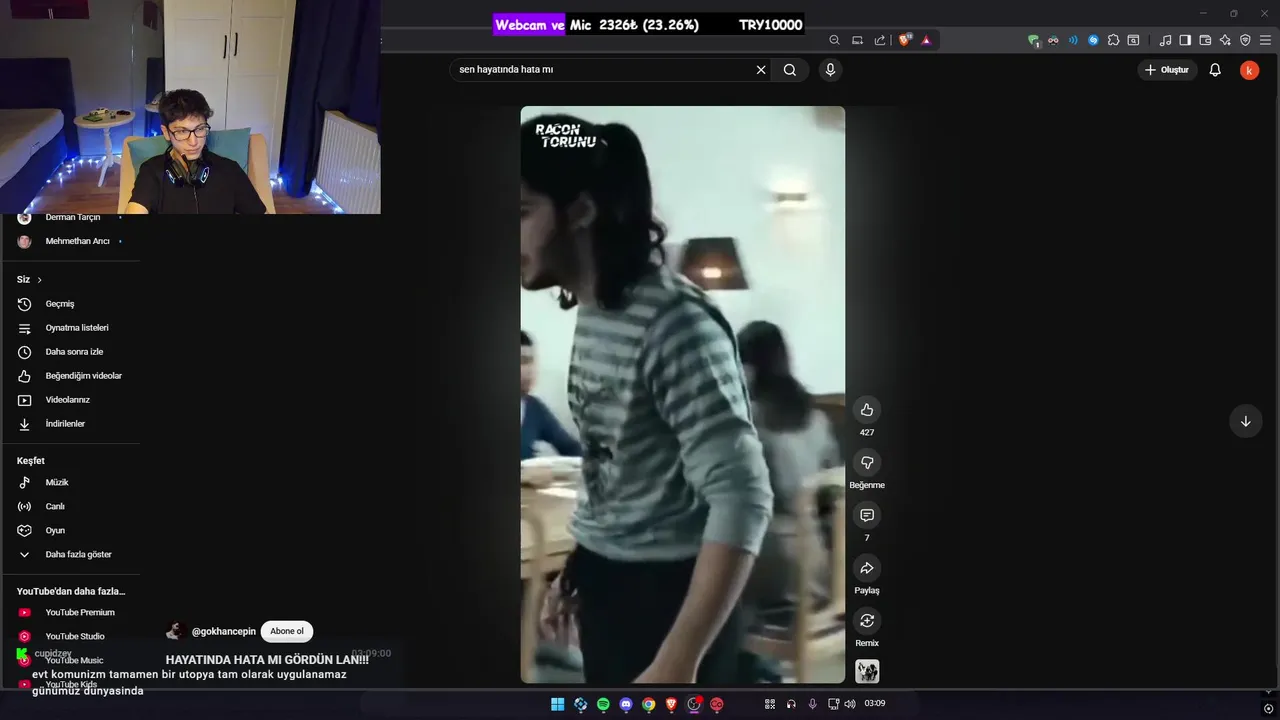Open the Brave VPN shield icon

coord(1245,40)
